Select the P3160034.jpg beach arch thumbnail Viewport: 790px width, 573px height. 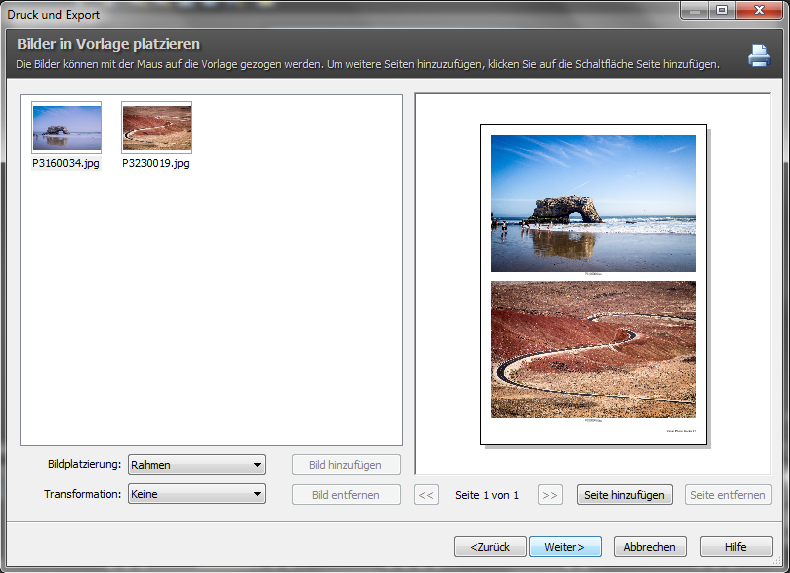[66, 128]
